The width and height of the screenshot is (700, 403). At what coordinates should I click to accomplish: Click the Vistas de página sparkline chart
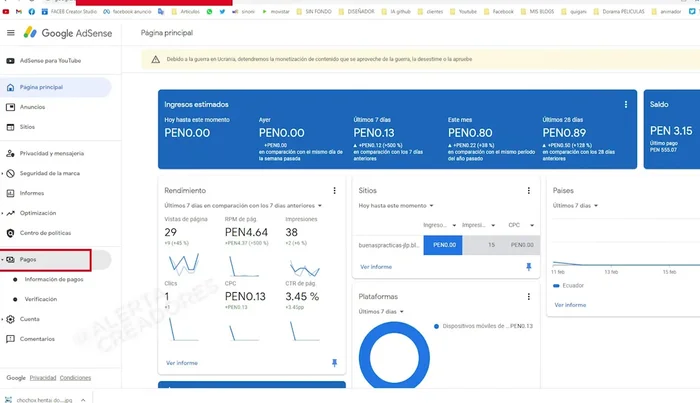184,264
